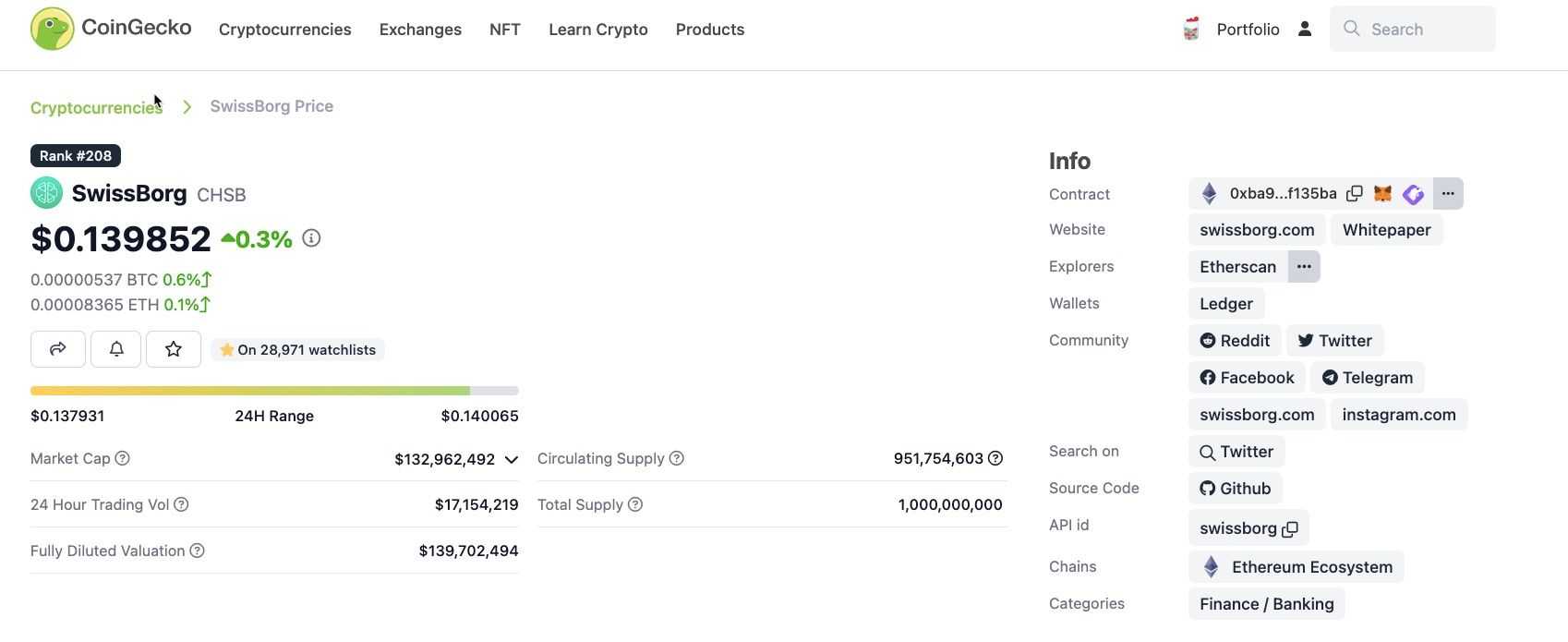Open the Learn Crypto menu

tap(598, 30)
